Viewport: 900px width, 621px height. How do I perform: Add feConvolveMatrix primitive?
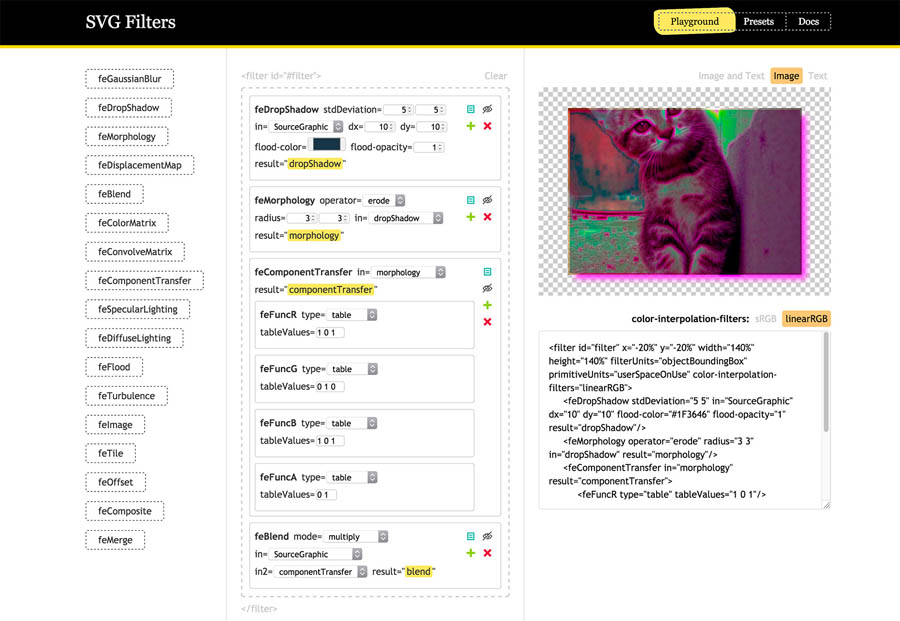(135, 251)
